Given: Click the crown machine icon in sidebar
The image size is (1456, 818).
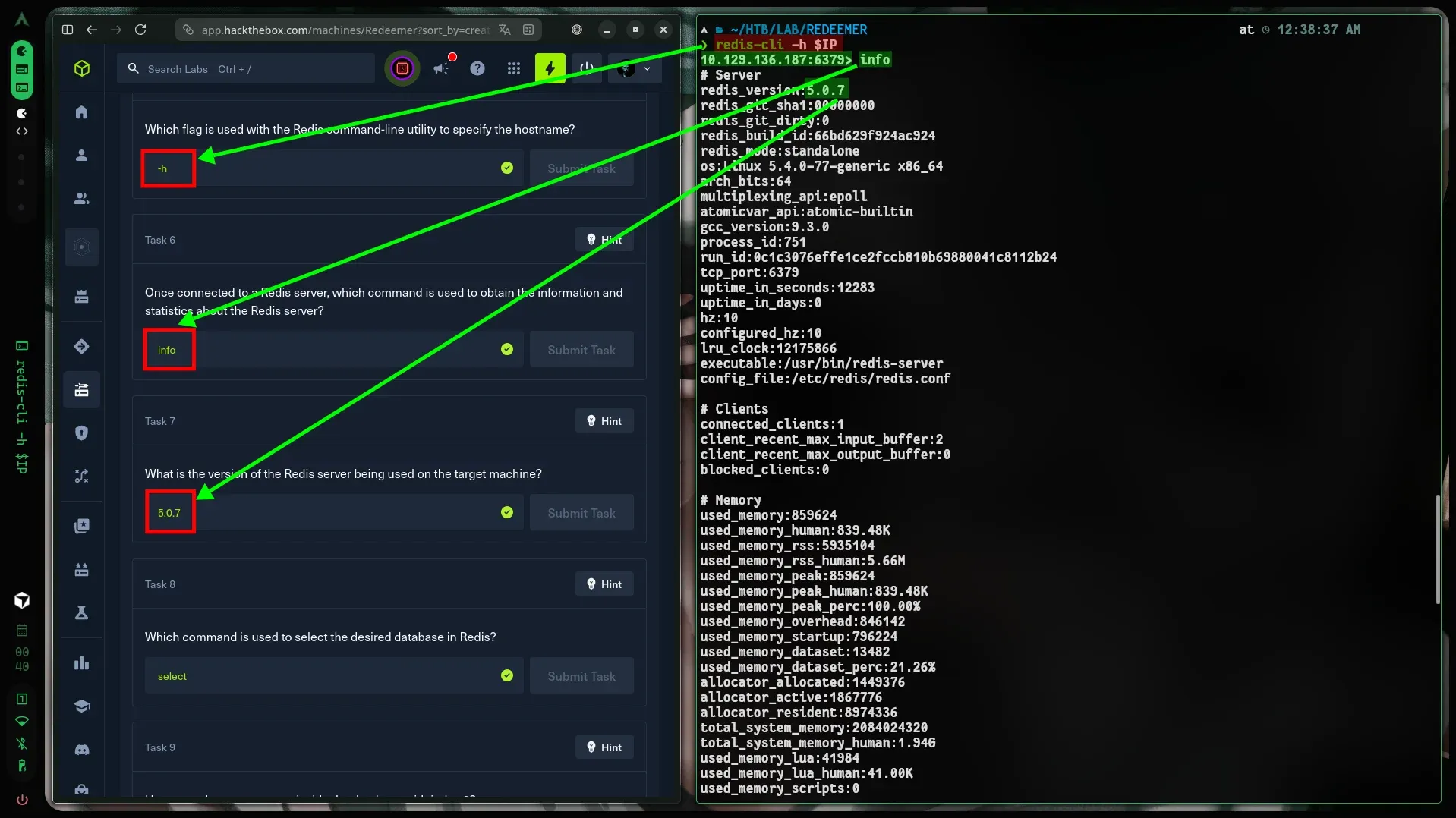Looking at the screenshot, I should [x=82, y=297].
